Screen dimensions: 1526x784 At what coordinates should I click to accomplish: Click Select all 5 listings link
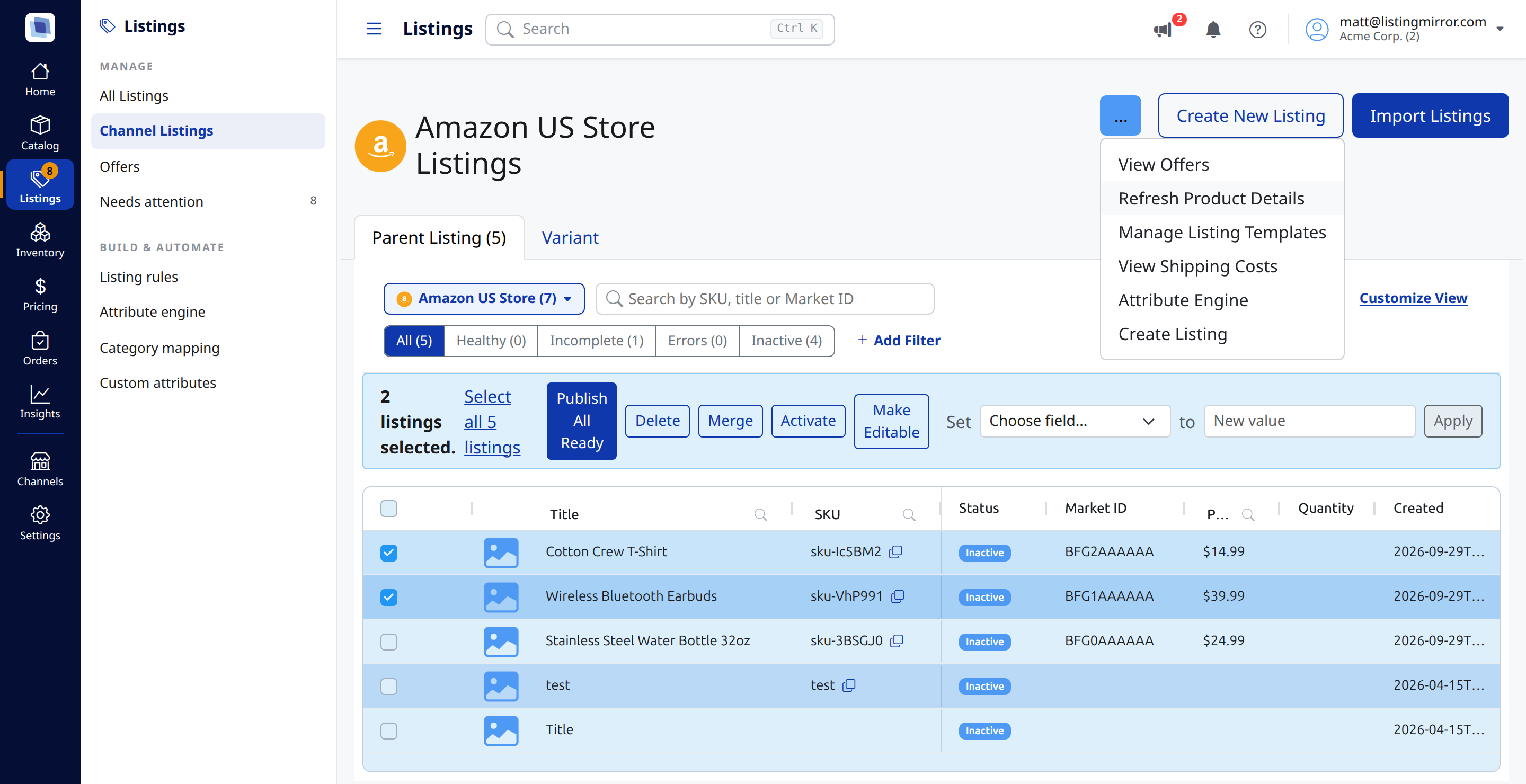pos(492,422)
